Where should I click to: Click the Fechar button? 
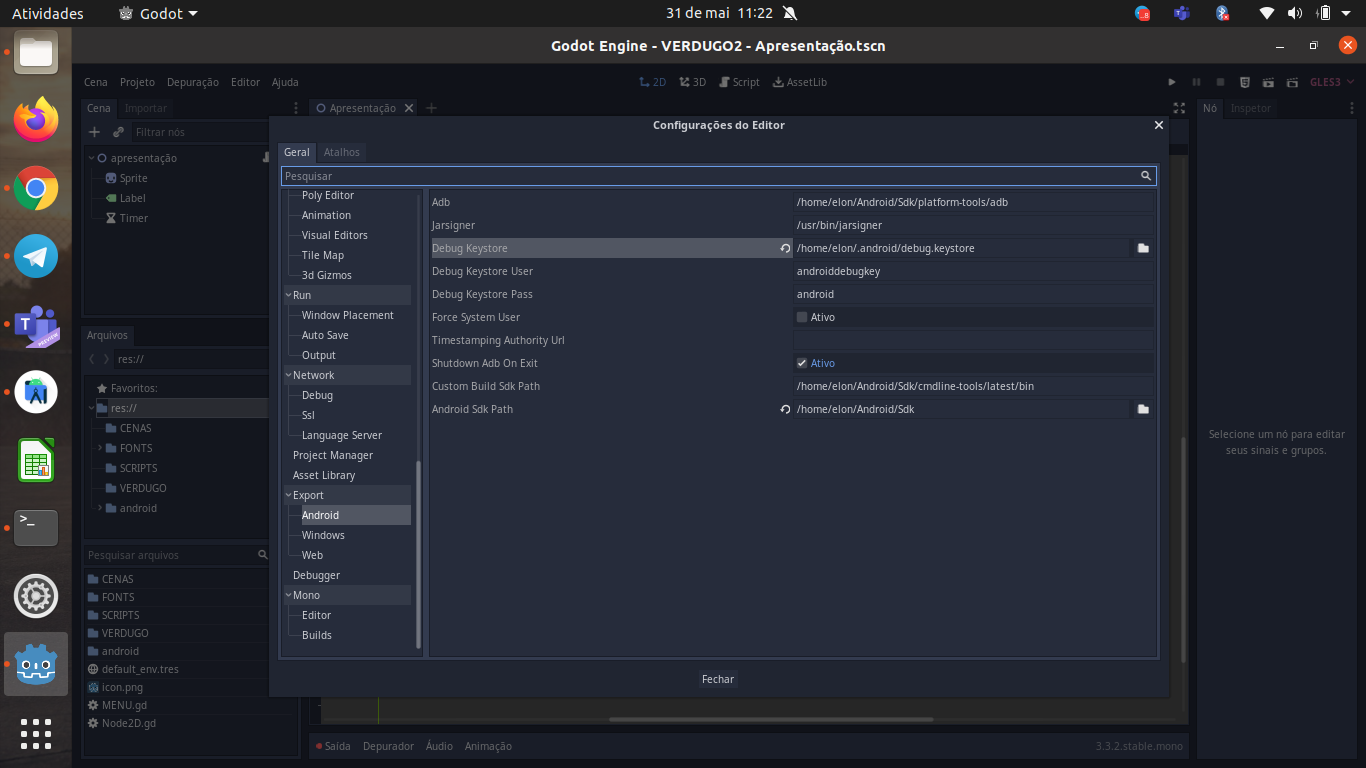click(718, 679)
